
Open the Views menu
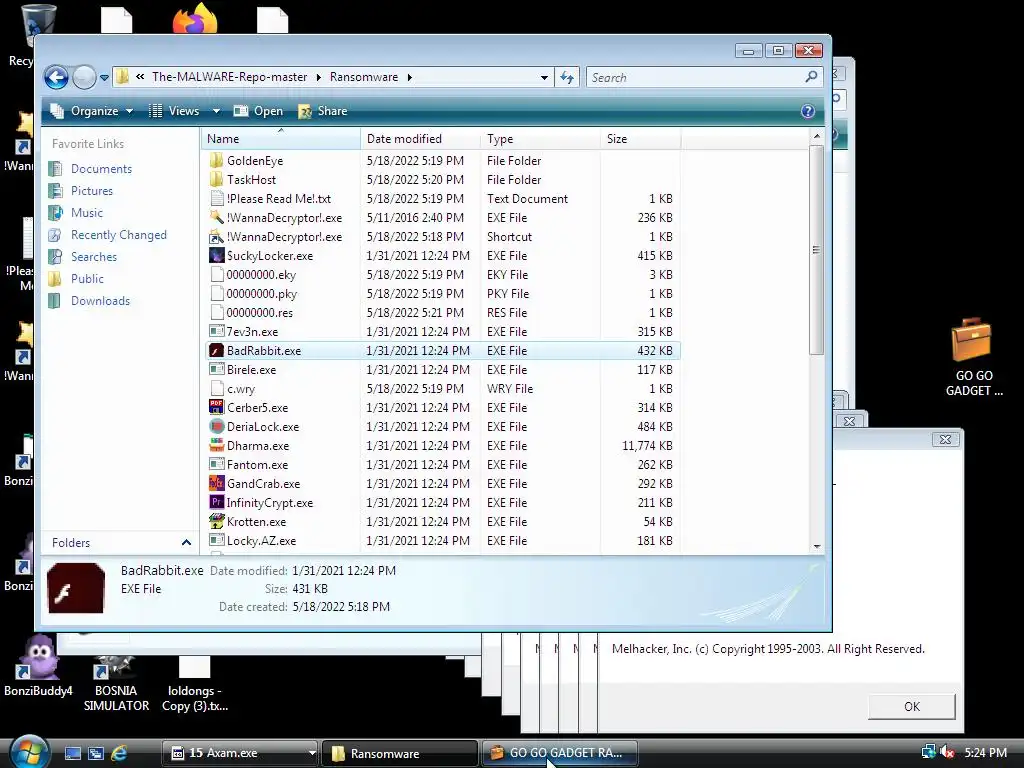174,111
